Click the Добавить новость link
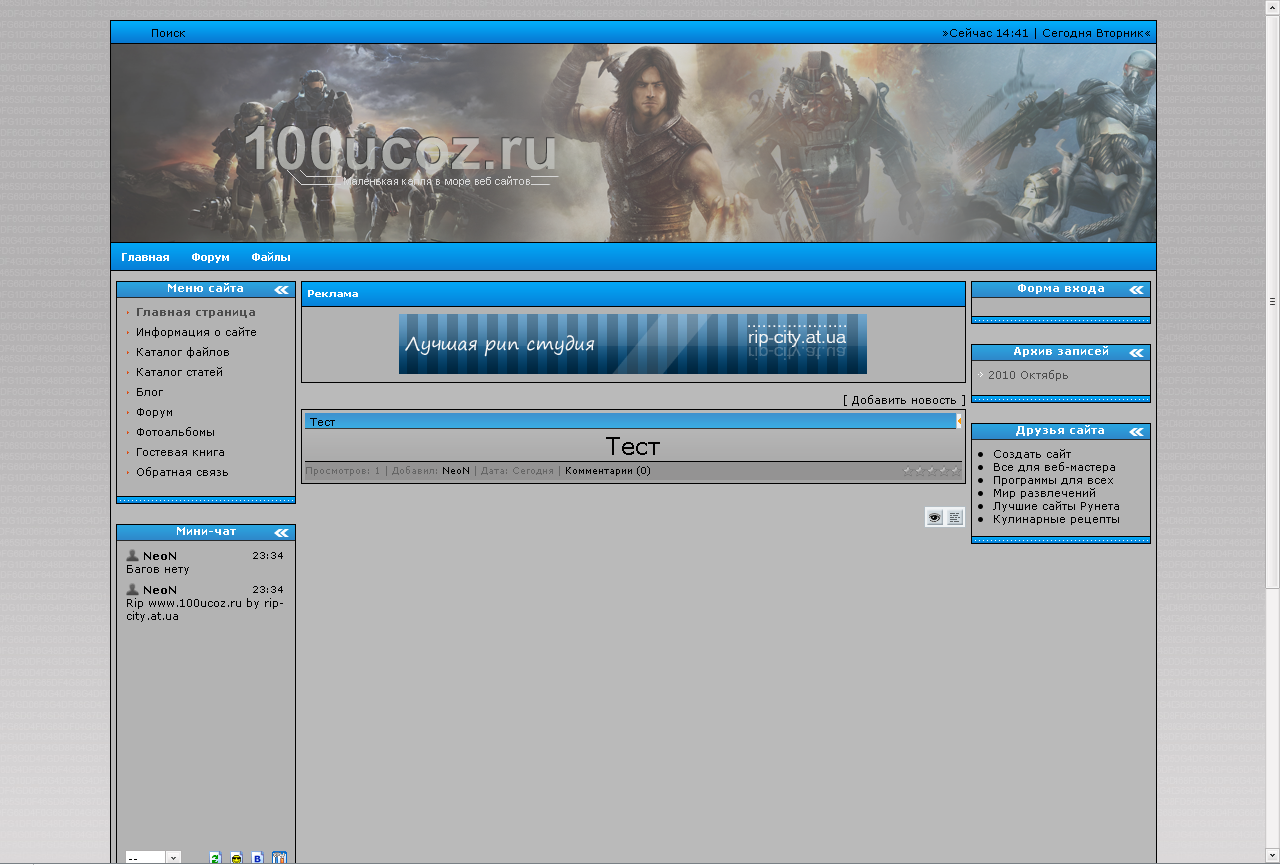Viewport: 1280px width, 865px height. (x=904, y=400)
